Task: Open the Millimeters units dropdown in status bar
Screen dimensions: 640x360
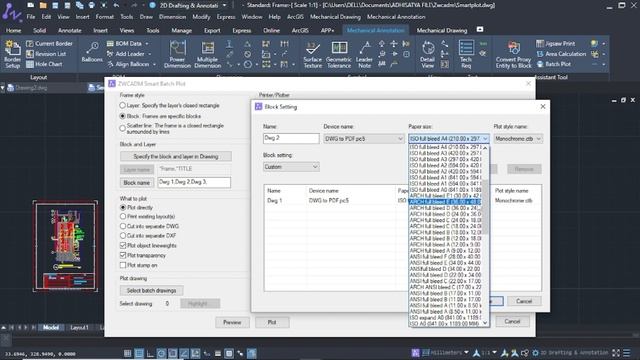Action: (x=467, y=352)
